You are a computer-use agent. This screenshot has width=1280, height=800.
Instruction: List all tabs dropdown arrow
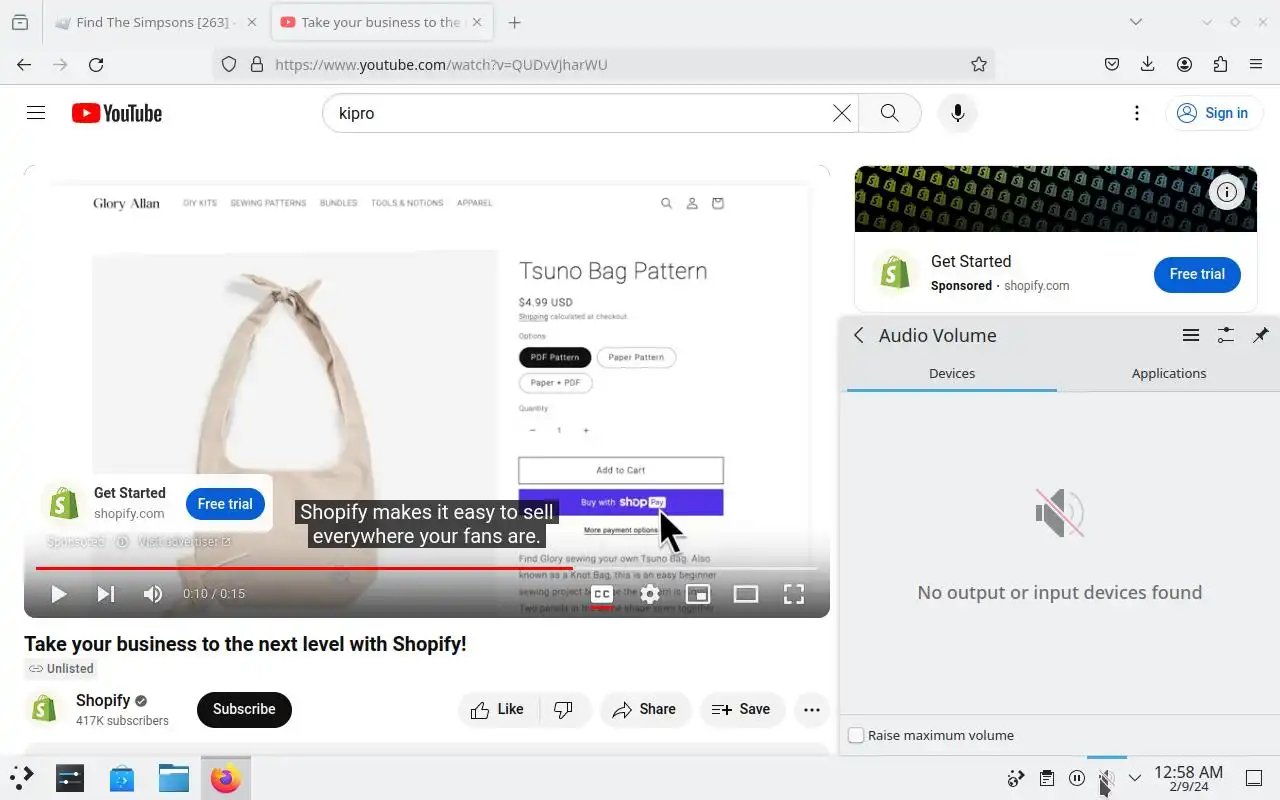1136,22
